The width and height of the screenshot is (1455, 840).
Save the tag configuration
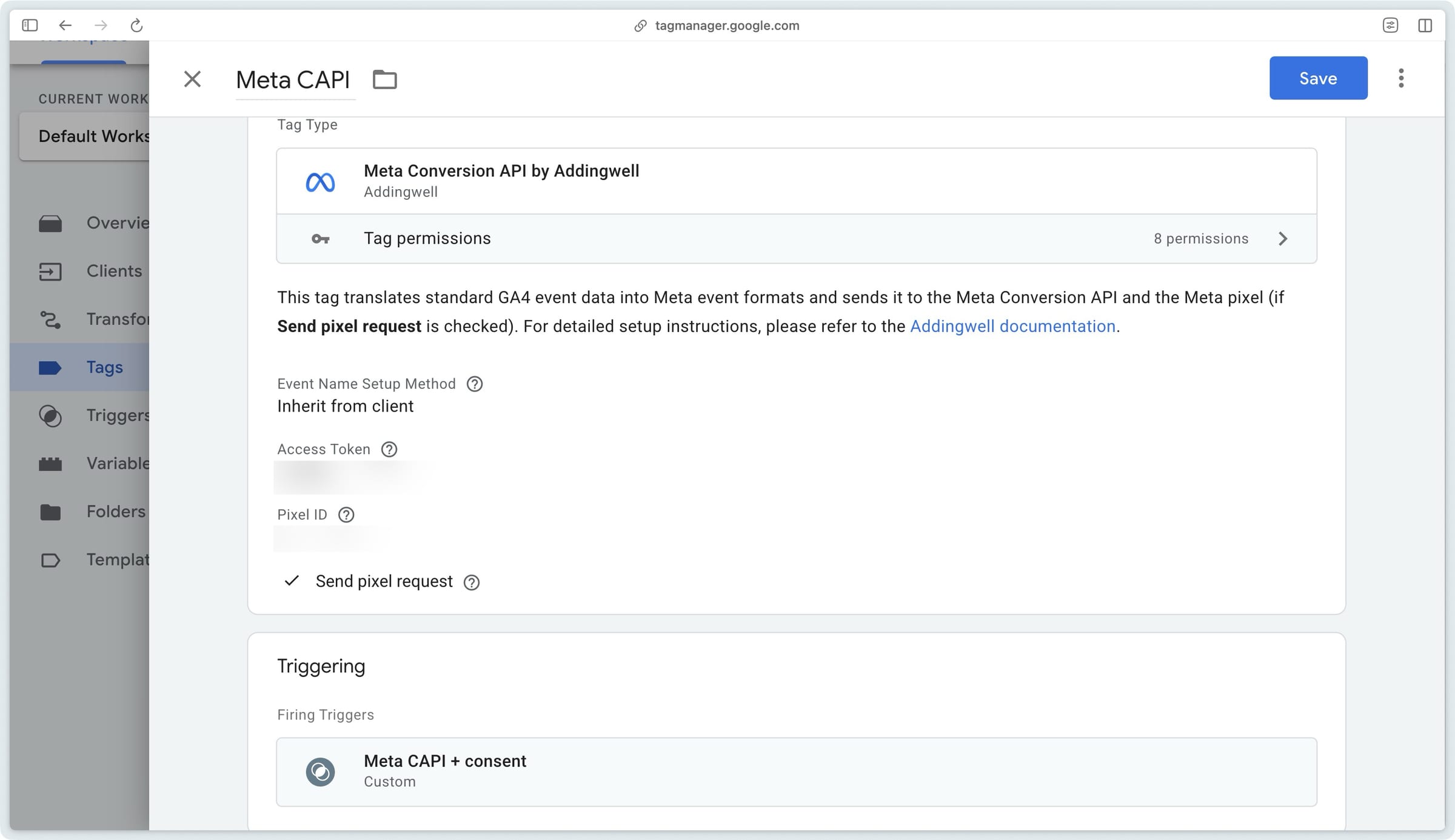1318,78
